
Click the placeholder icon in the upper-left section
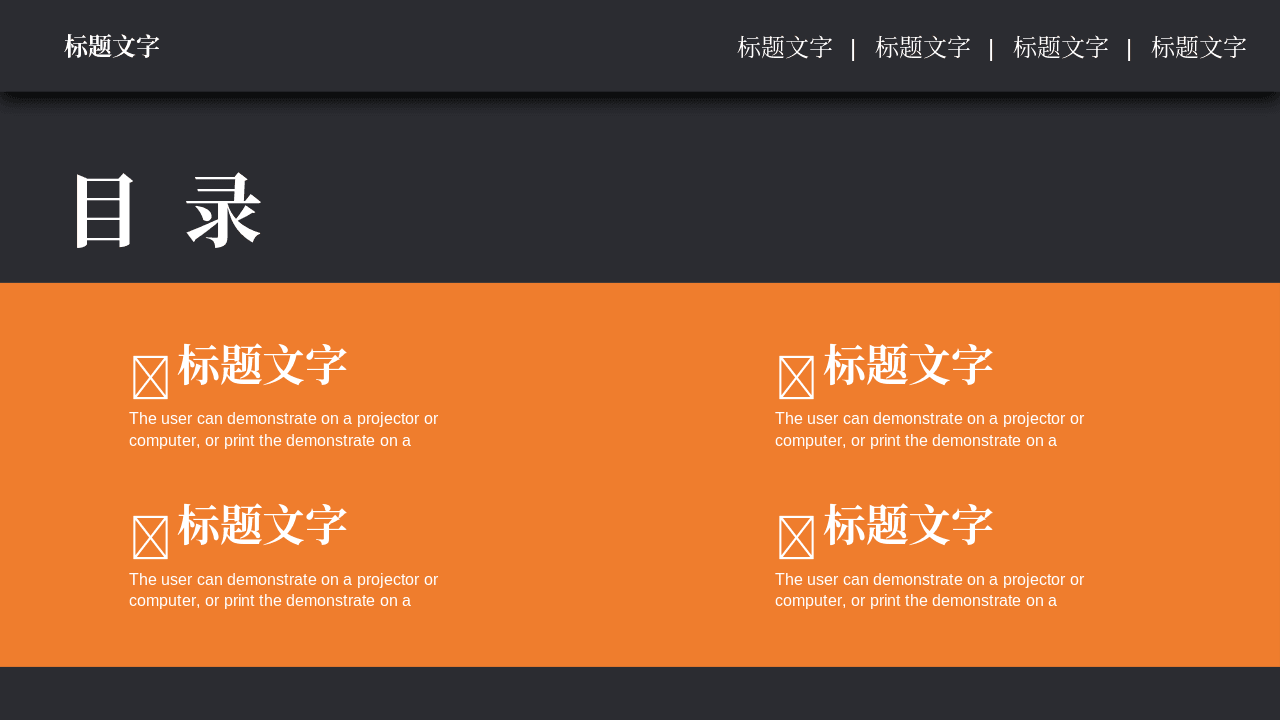(151, 377)
